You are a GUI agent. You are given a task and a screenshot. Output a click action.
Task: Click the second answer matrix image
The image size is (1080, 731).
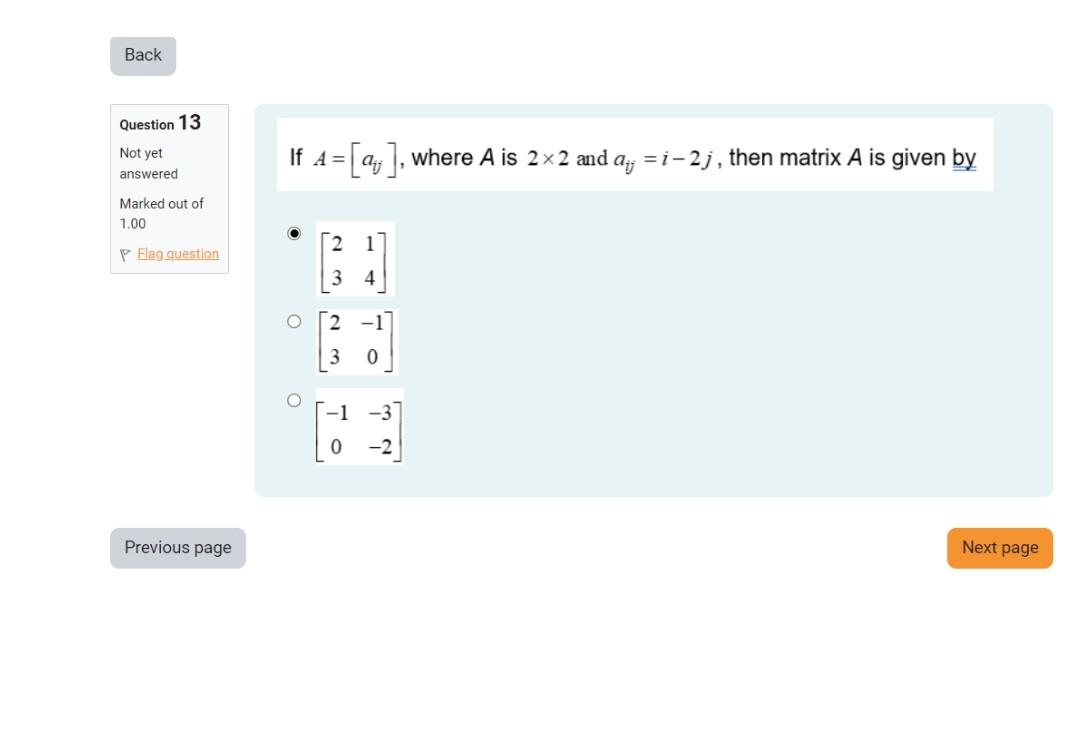[x=357, y=340]
